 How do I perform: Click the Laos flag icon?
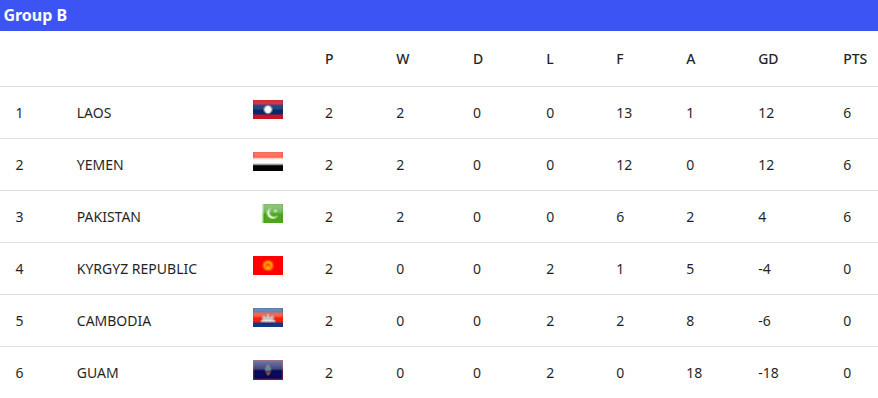pyautogui.click(x=268, y=110)
